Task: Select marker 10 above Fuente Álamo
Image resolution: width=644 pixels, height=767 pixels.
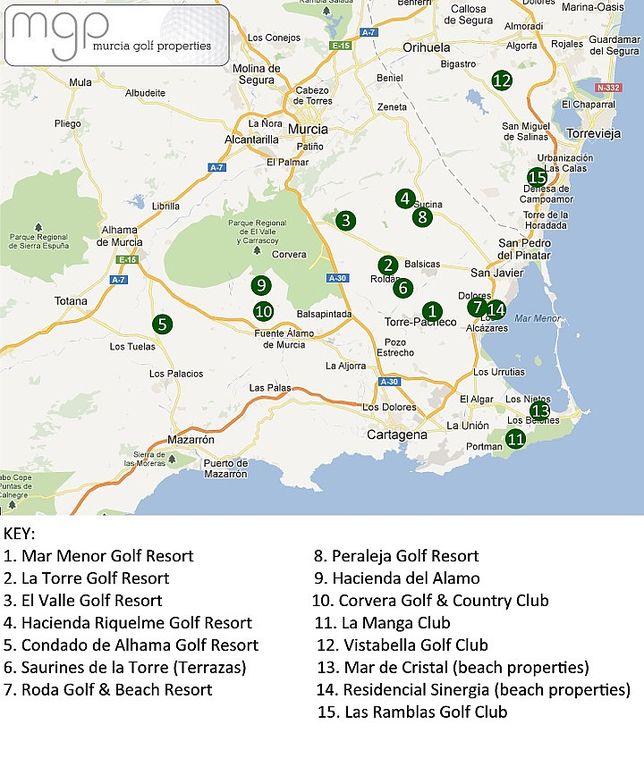Action: (x=263, y=311)
